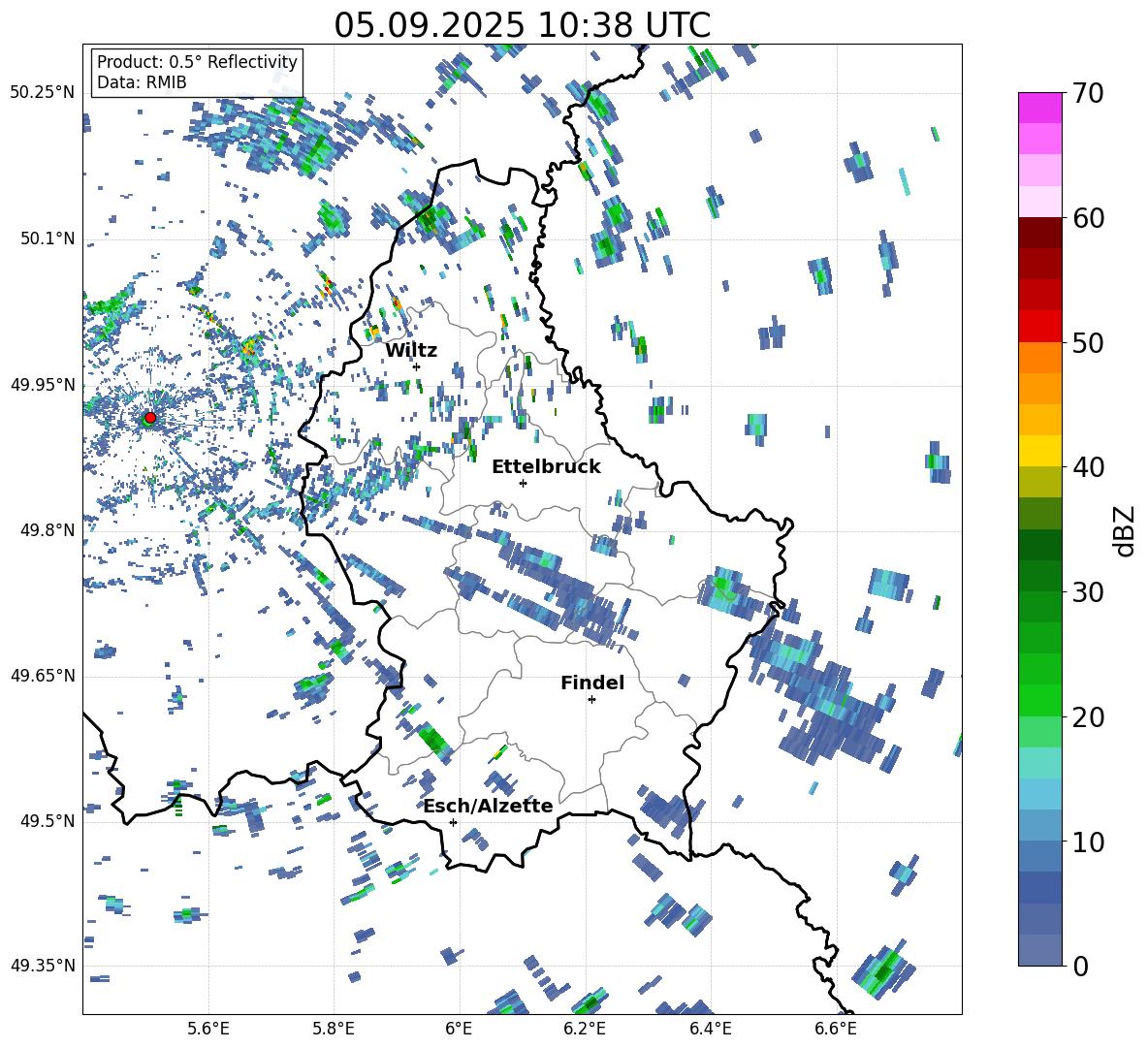Click the 49.65°N latitude label
Screen dimensions: 1148x1048
[43, 675]
